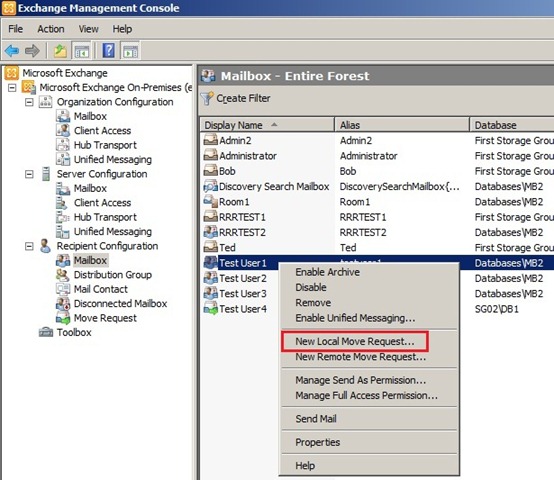Click the Create Filter funnel icon

[x=207, y=99]
